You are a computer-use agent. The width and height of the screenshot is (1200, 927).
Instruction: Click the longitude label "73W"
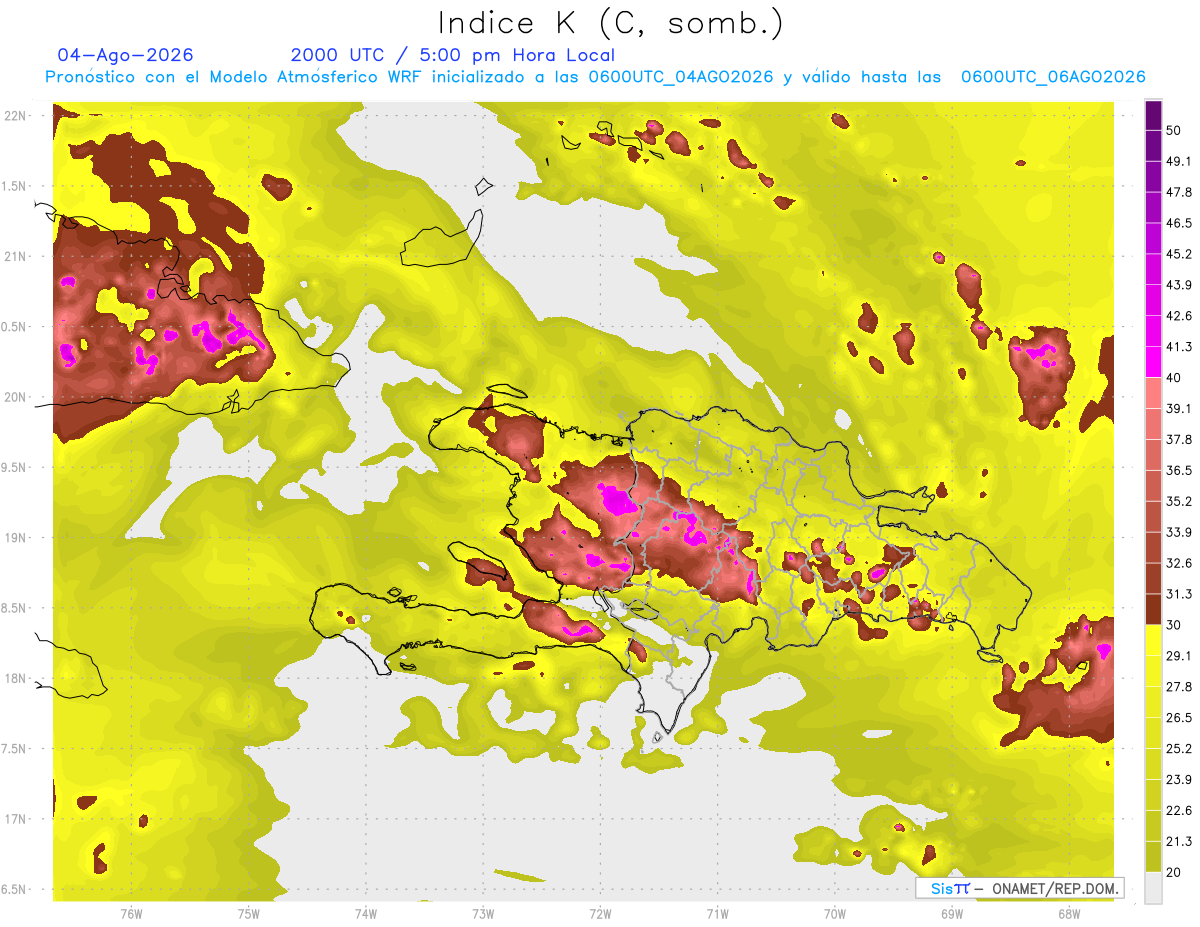tap(483, 914)
